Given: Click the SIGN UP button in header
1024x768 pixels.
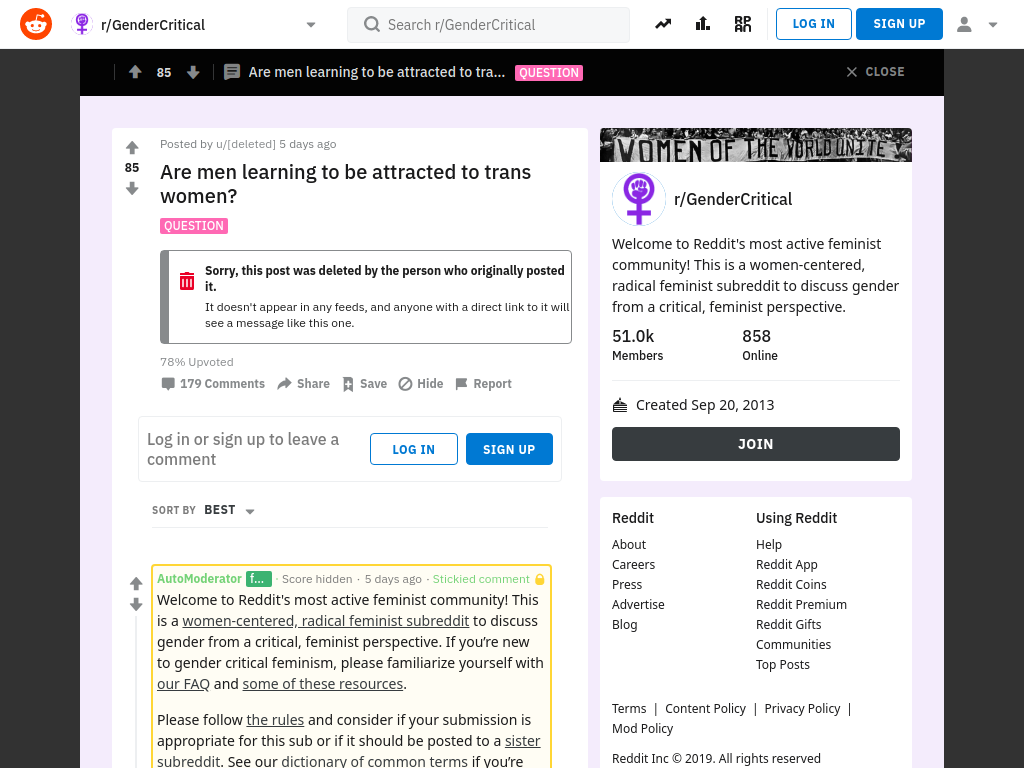Looking at the screenshot, I should click(x=899, y=24).
